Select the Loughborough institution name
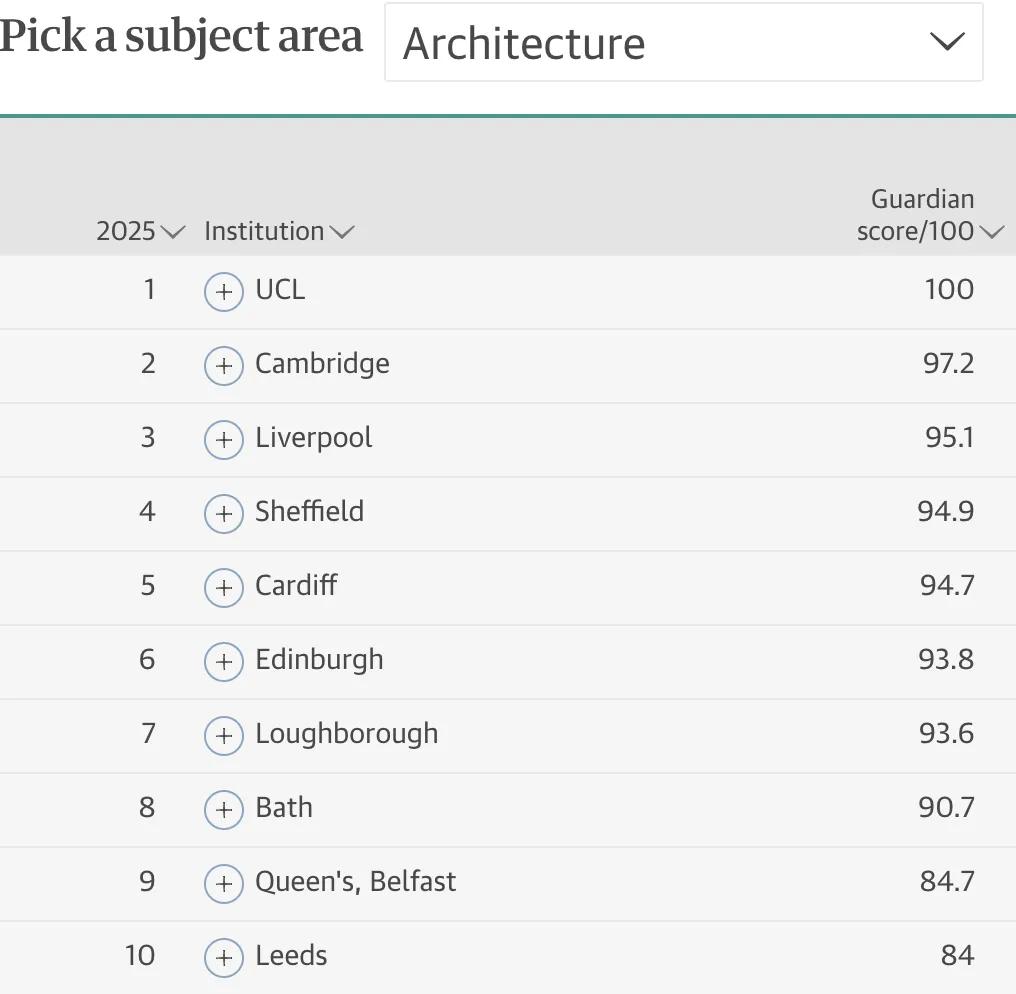 click(346, 734)
